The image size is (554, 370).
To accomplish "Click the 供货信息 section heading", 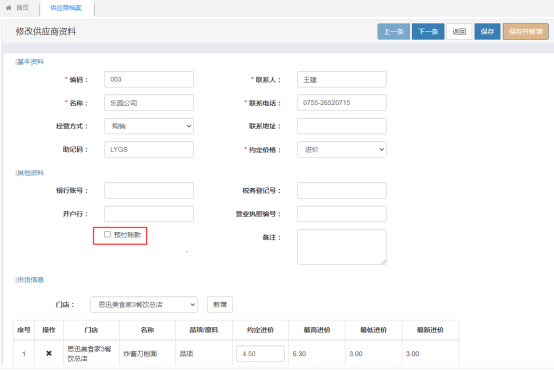I will [x=30, y=280].
